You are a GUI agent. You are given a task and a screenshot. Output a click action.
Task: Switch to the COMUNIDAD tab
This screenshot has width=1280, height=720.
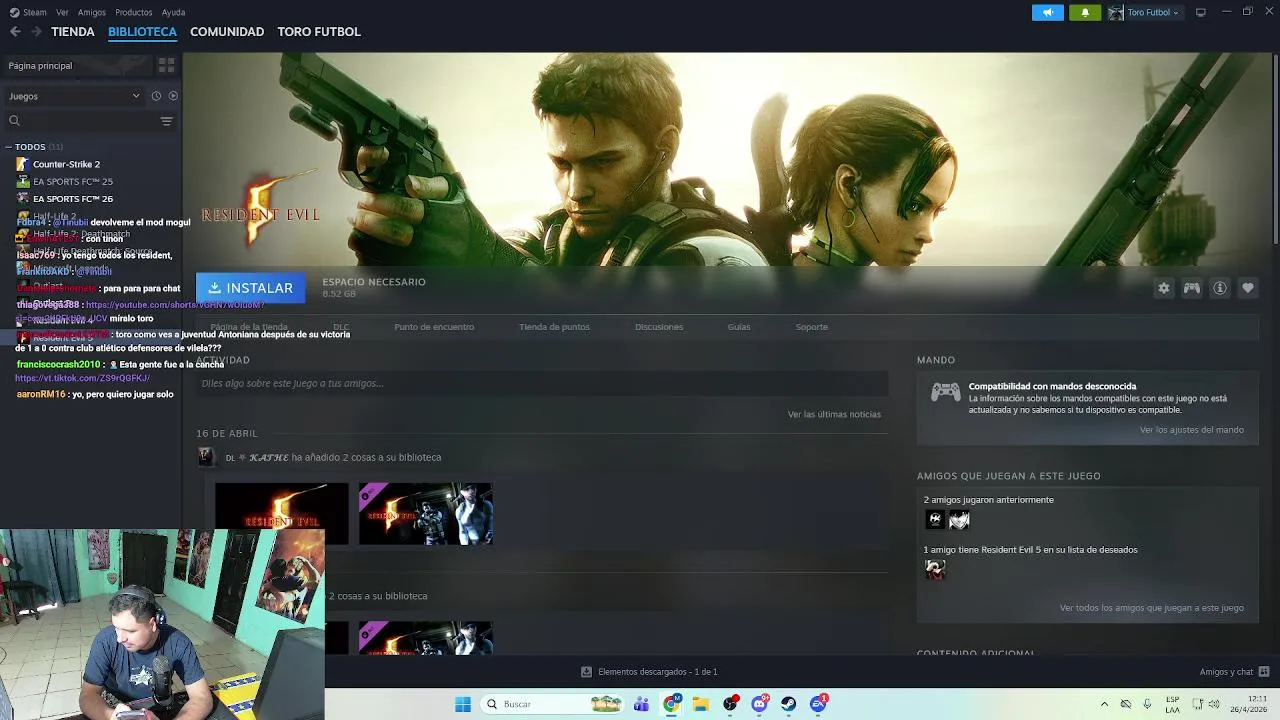(227, 32)
